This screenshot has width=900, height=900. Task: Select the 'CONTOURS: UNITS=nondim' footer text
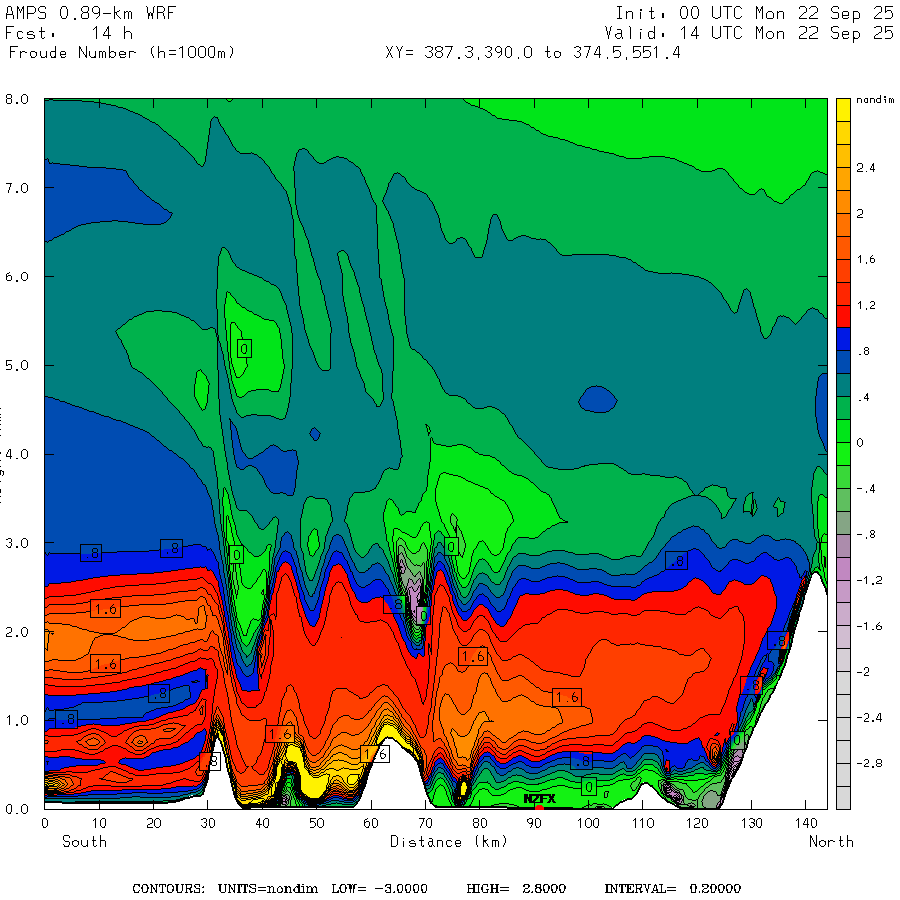225,889
